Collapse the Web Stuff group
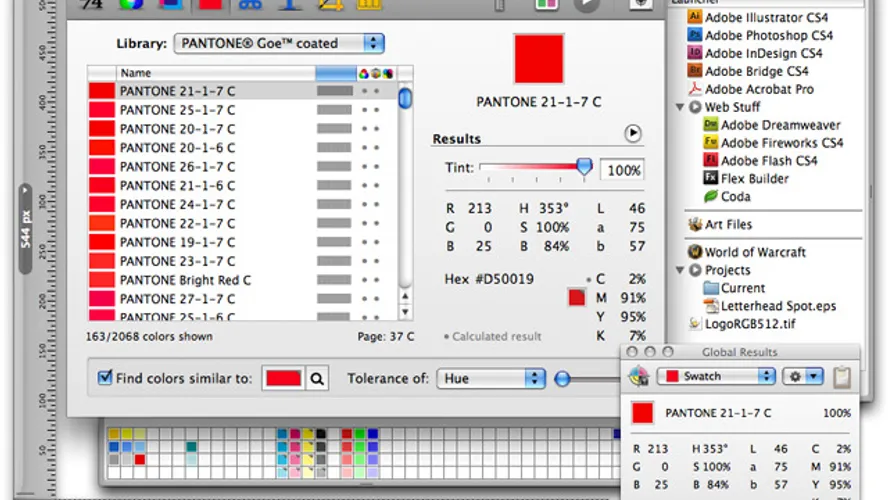 680,107
